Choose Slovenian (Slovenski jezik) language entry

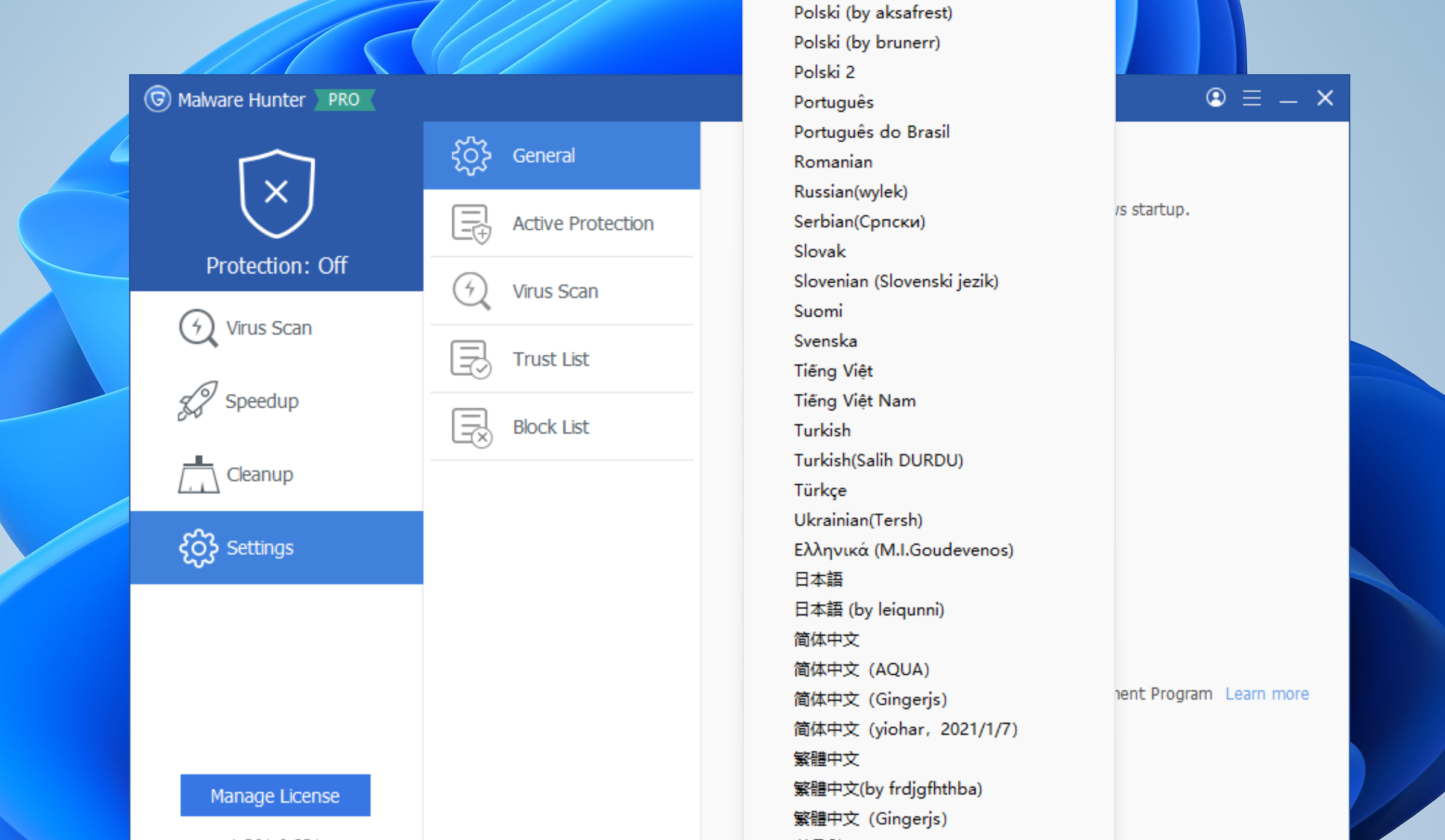(x=896, y=282)
